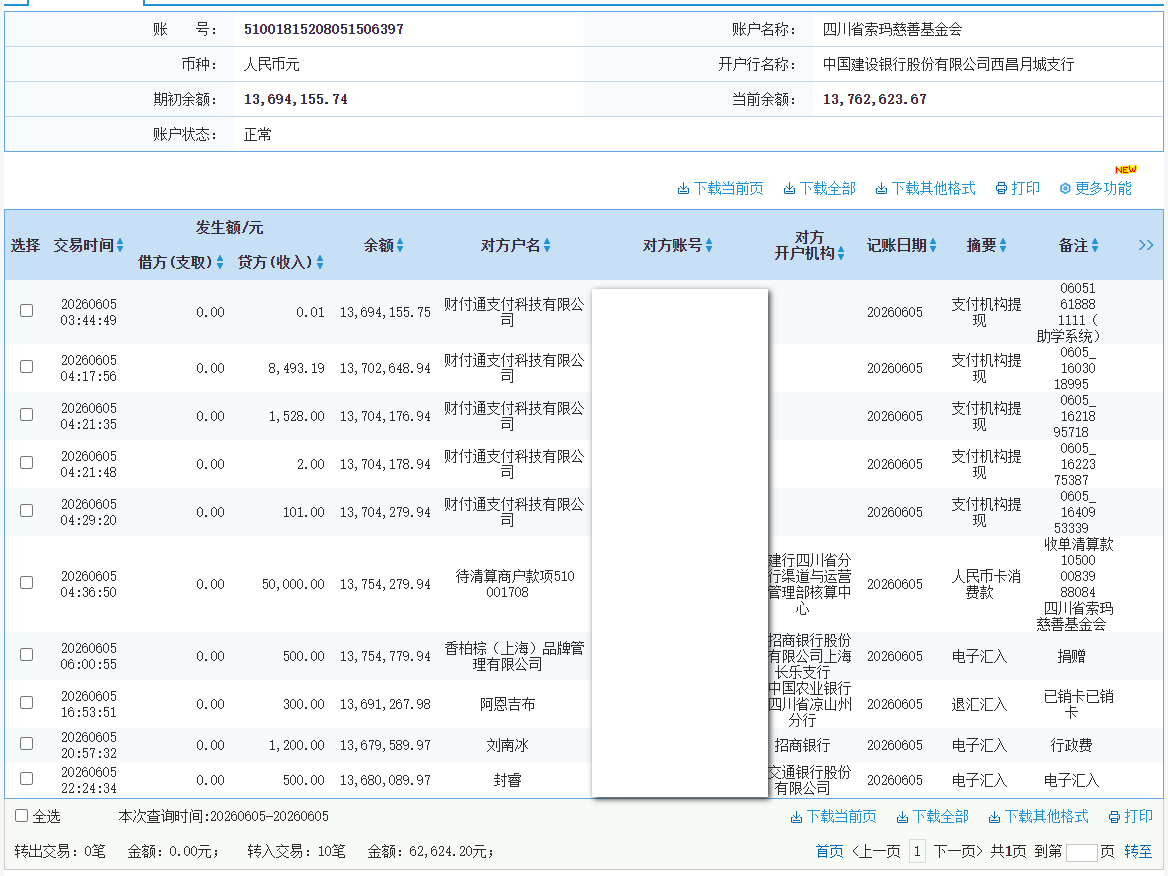This screenshot has width=1168, height=876.
Task: Click current balance 13,762,623.67
Action: pos(875,99)
